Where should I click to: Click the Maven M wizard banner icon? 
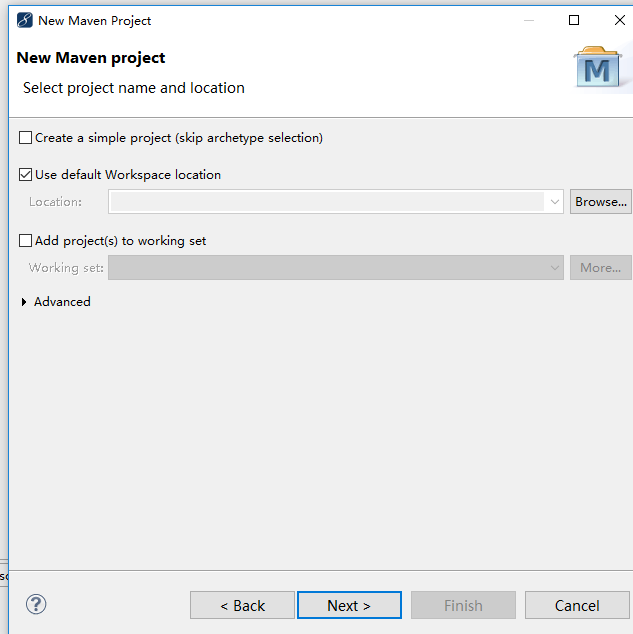point(597,68)
